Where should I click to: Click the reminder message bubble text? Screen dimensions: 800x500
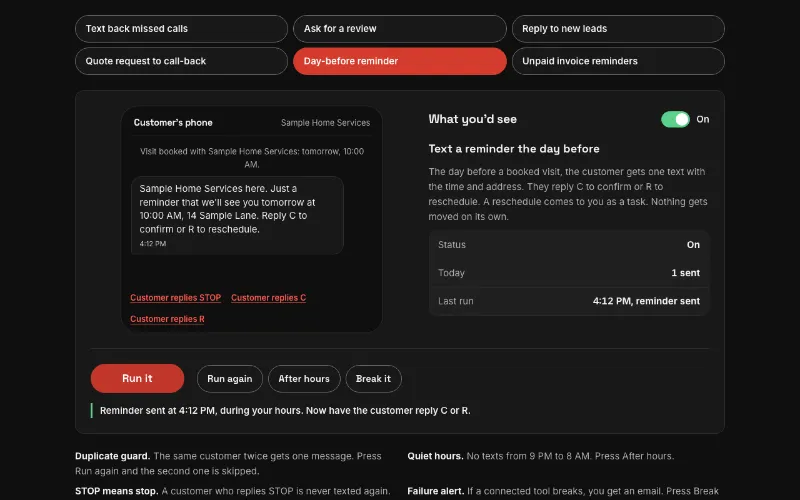coord(228,209)
